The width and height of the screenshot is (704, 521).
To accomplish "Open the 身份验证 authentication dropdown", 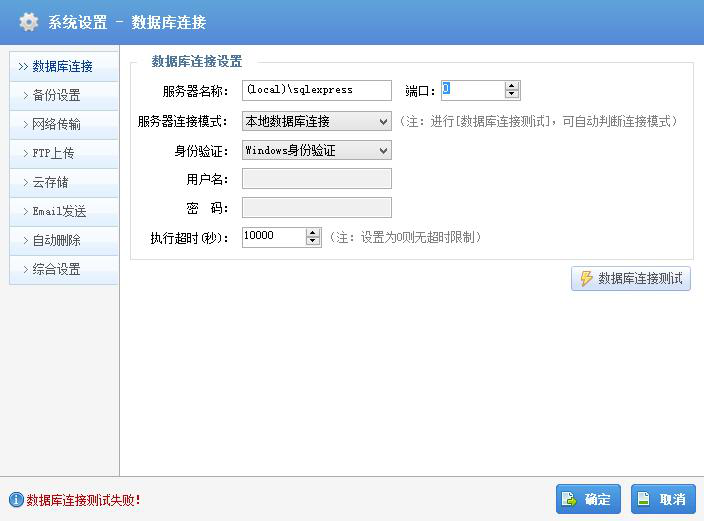I will tap(317, 150).
